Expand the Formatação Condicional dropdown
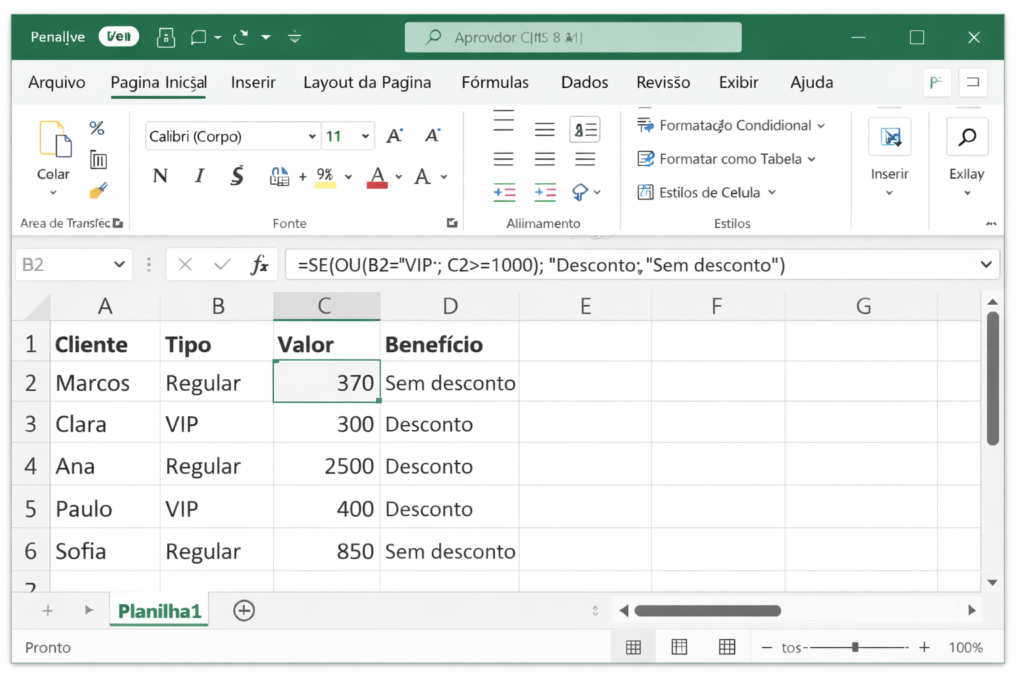1024x683 pixels. [x=821, y=126]
